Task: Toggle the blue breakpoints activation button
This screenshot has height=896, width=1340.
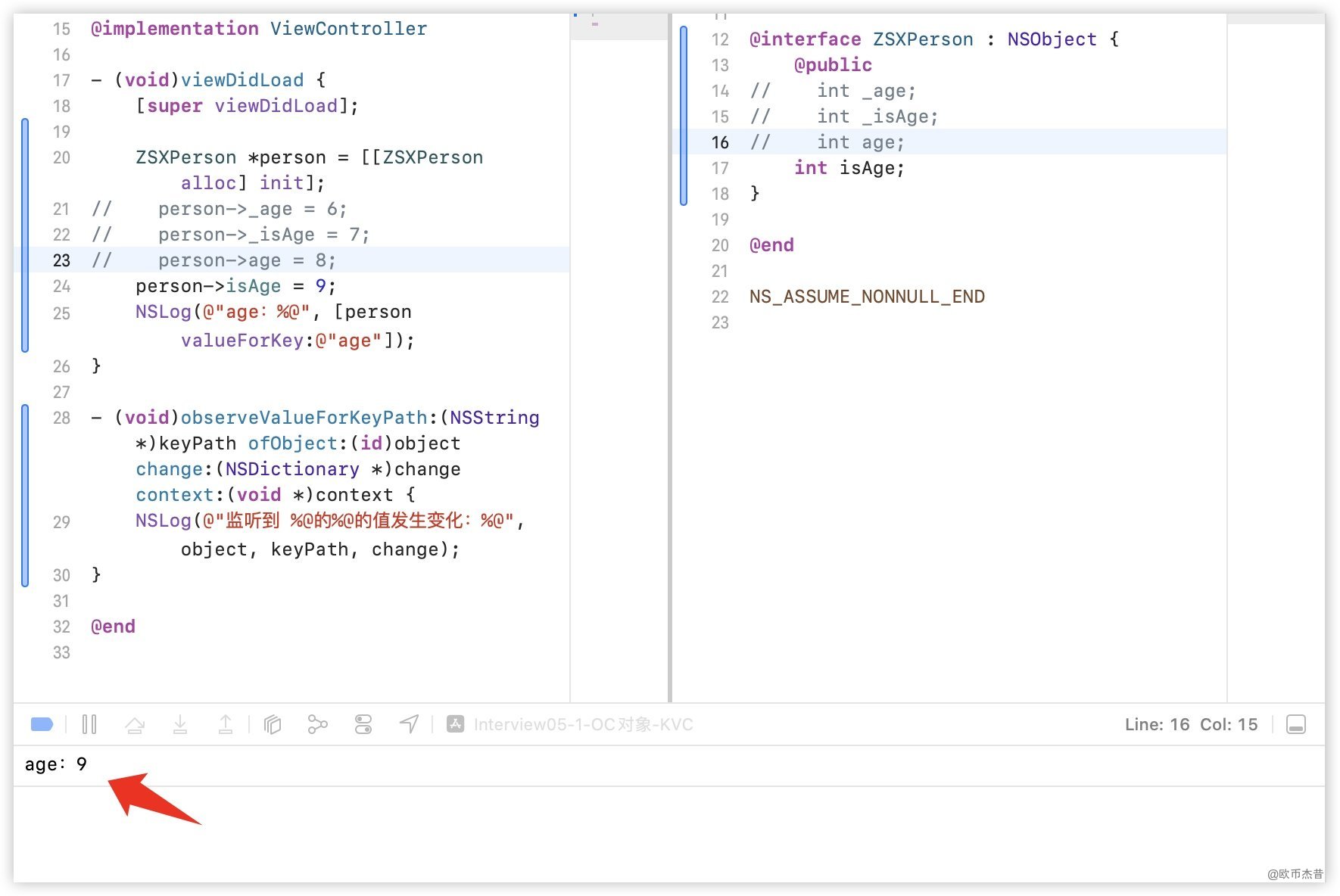Action: coord(42,725)
